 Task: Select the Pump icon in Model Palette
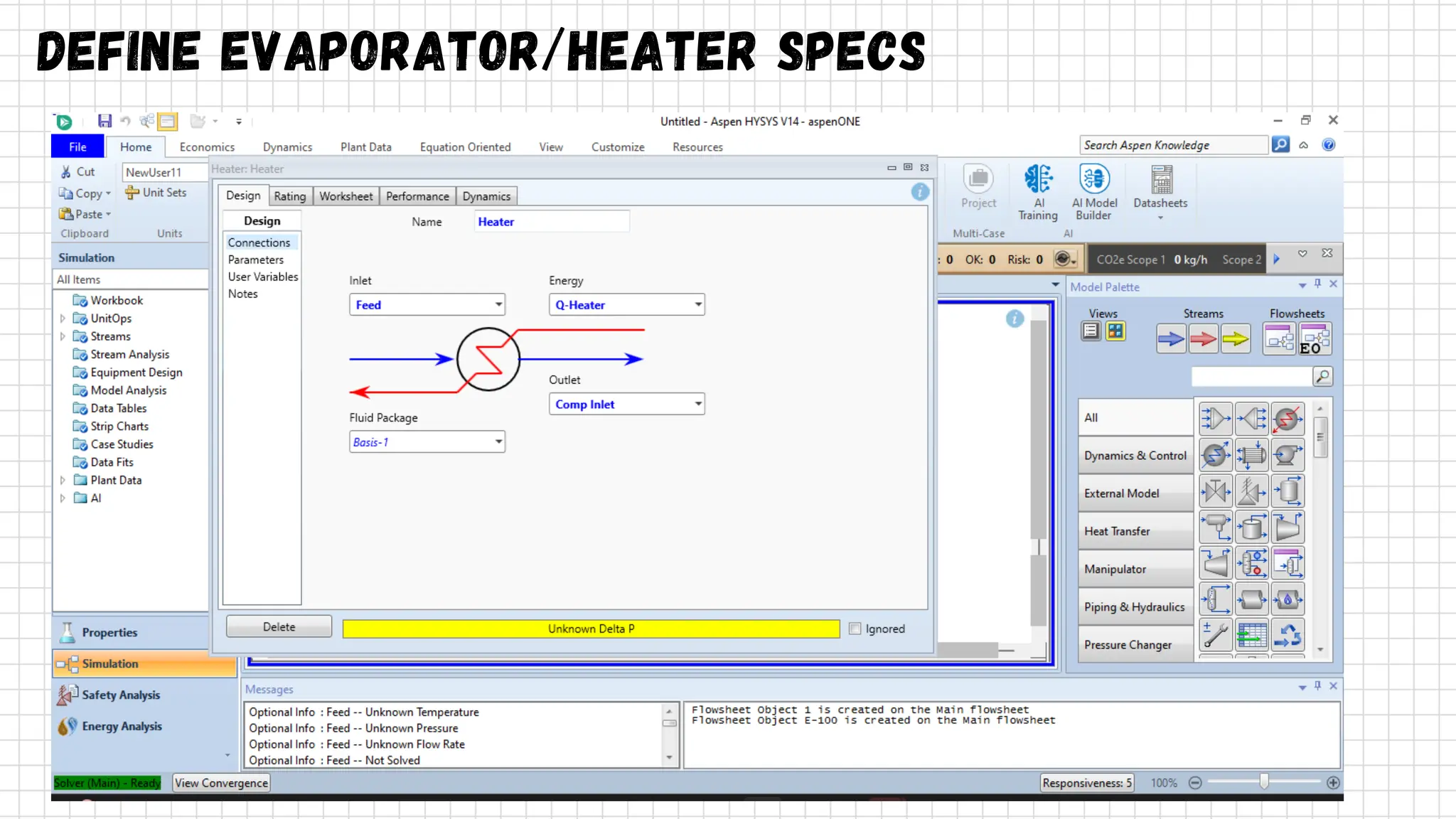click(x=1288, y=455)
